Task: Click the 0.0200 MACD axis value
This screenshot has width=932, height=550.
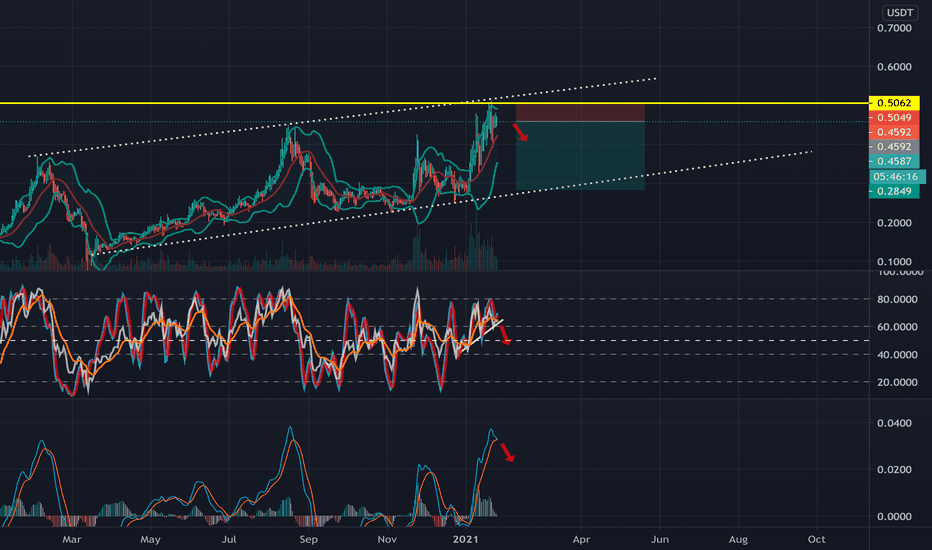Action: click(x=894, y=470)
